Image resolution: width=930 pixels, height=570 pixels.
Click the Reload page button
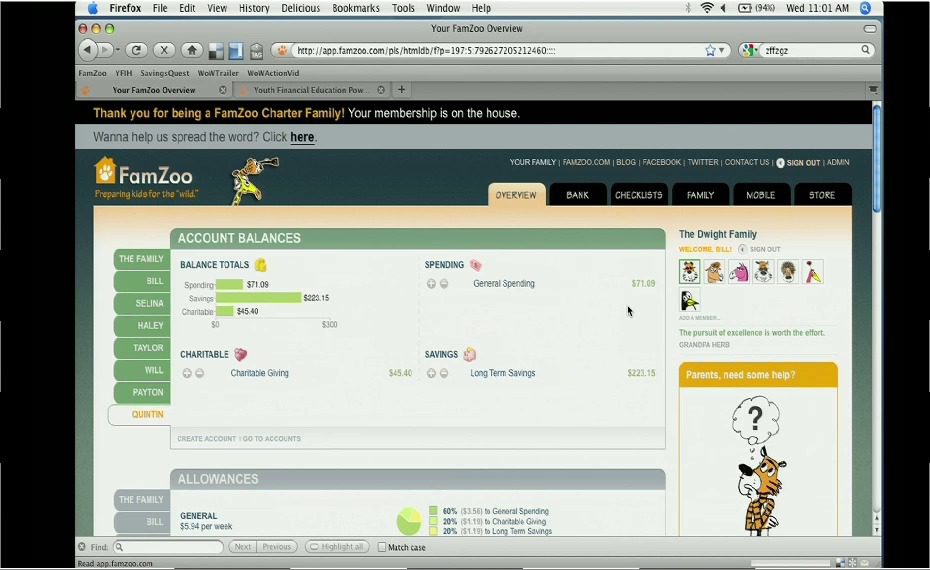136,50
